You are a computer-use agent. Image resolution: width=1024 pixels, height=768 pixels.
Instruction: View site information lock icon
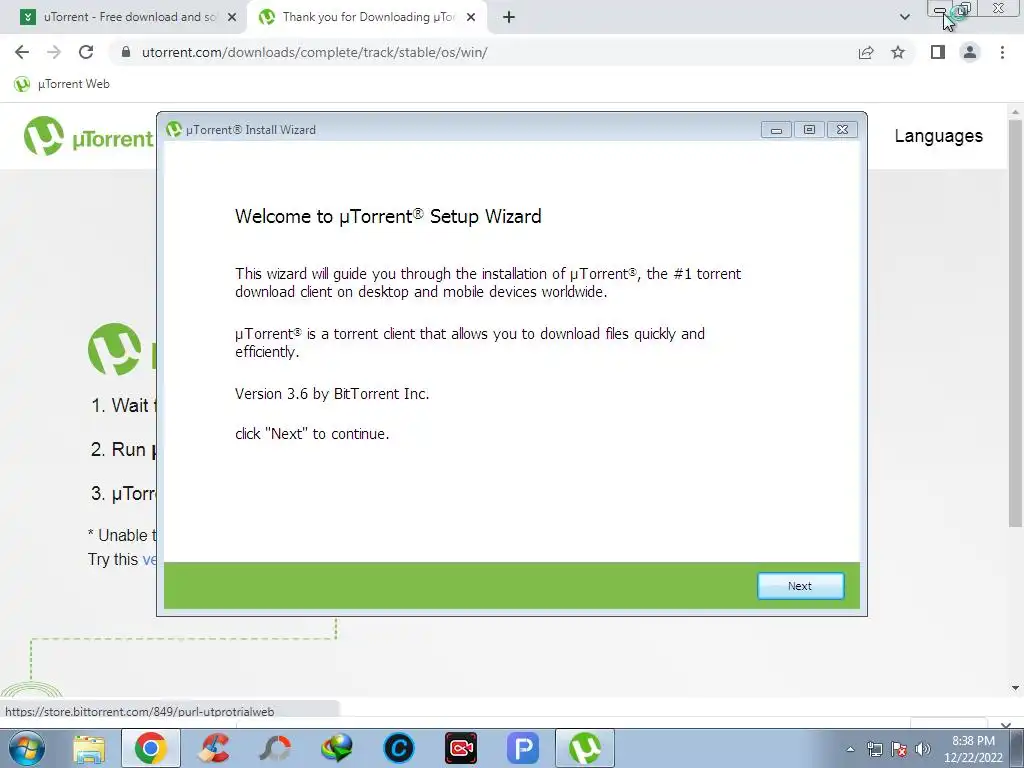click(126, 52)
